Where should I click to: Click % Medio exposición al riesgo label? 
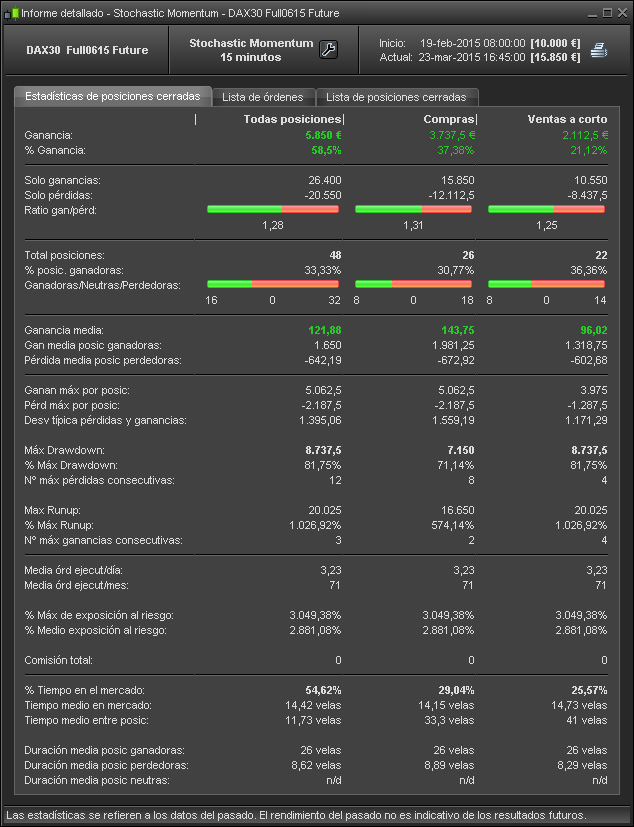95,630
